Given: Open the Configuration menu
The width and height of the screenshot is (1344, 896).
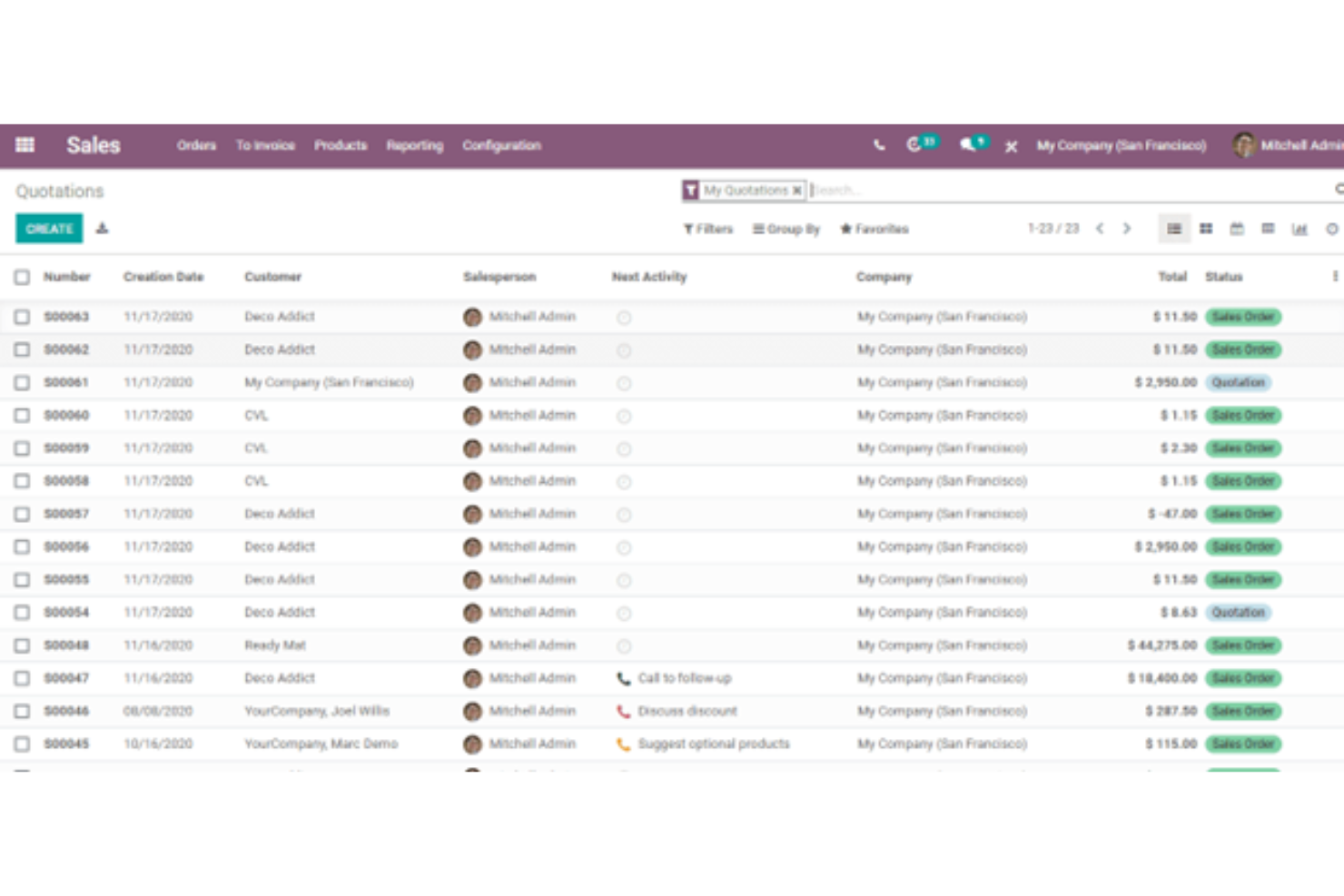Looking at the screenshot, I should (501, 145).
